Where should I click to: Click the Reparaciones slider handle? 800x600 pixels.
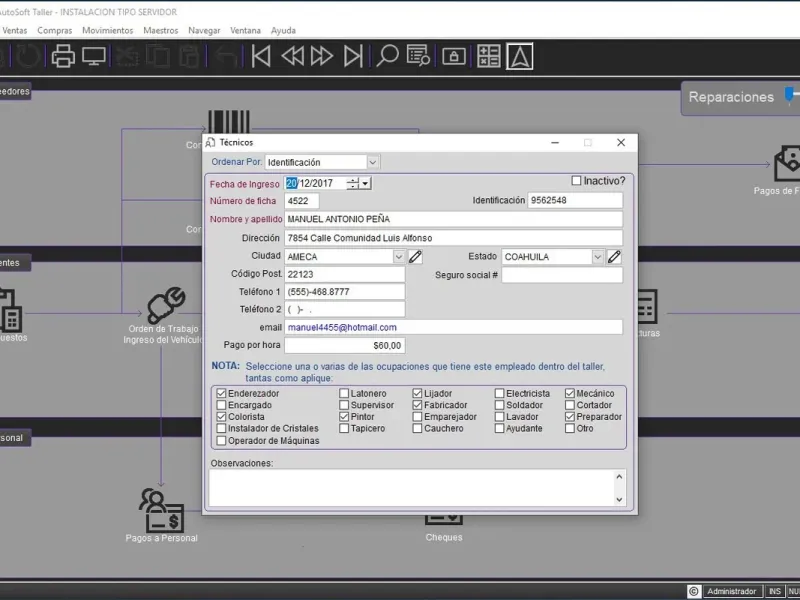[x=789, y=95]
